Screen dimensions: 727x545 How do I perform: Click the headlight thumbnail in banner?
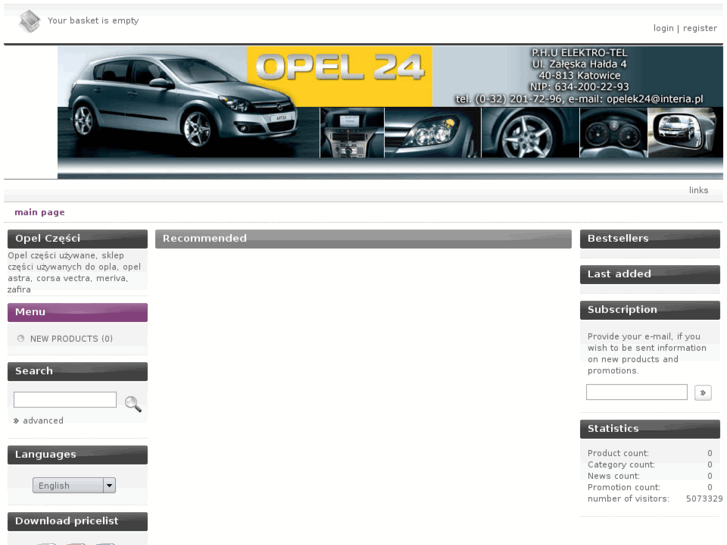(433, 133)
